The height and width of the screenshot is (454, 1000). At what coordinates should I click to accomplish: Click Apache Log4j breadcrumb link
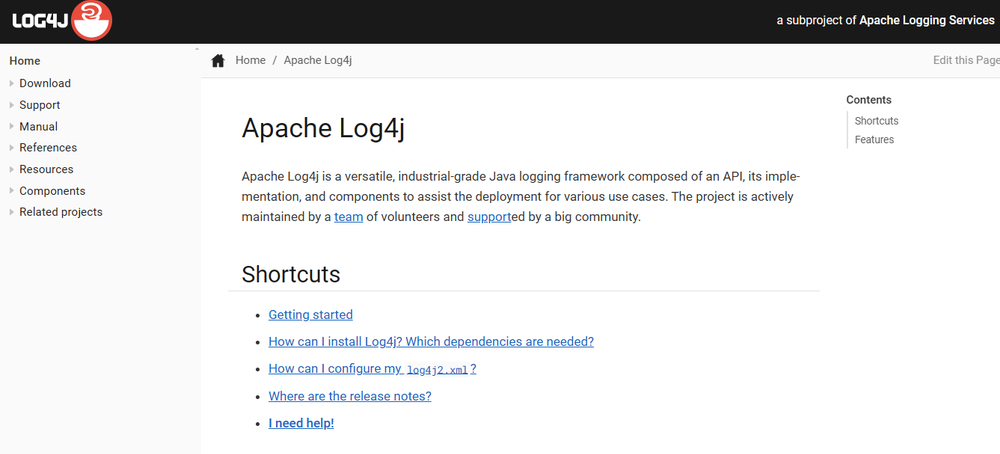click(x=318, y=61)
